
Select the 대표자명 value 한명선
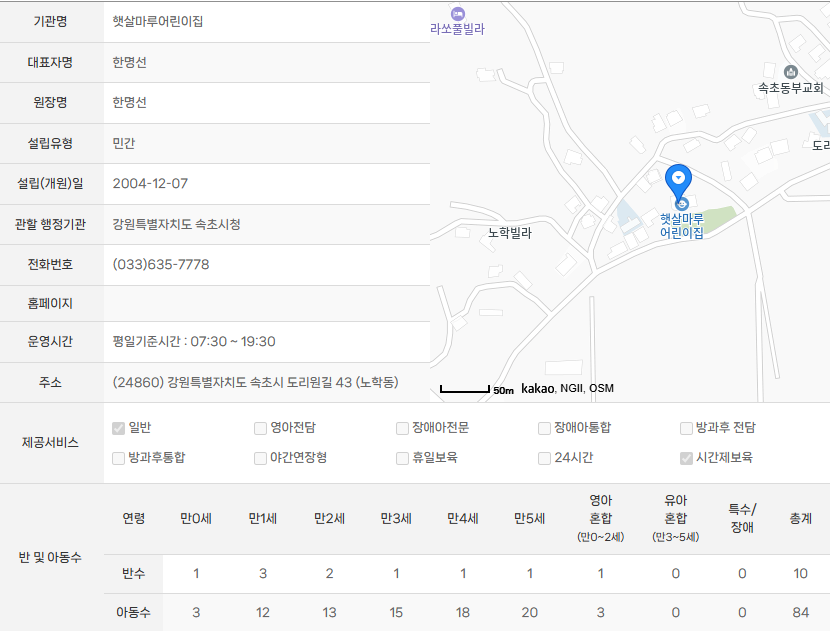pos(130,62)
